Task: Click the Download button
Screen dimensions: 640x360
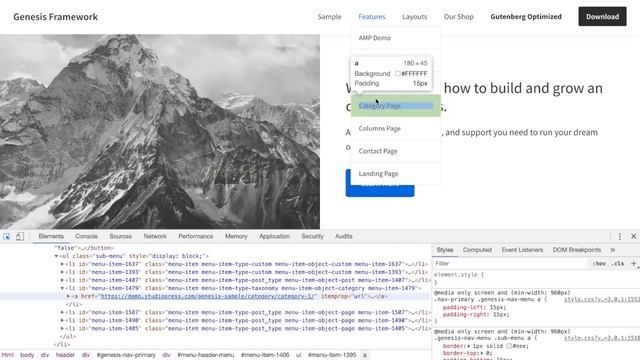Action: point(602,16)
